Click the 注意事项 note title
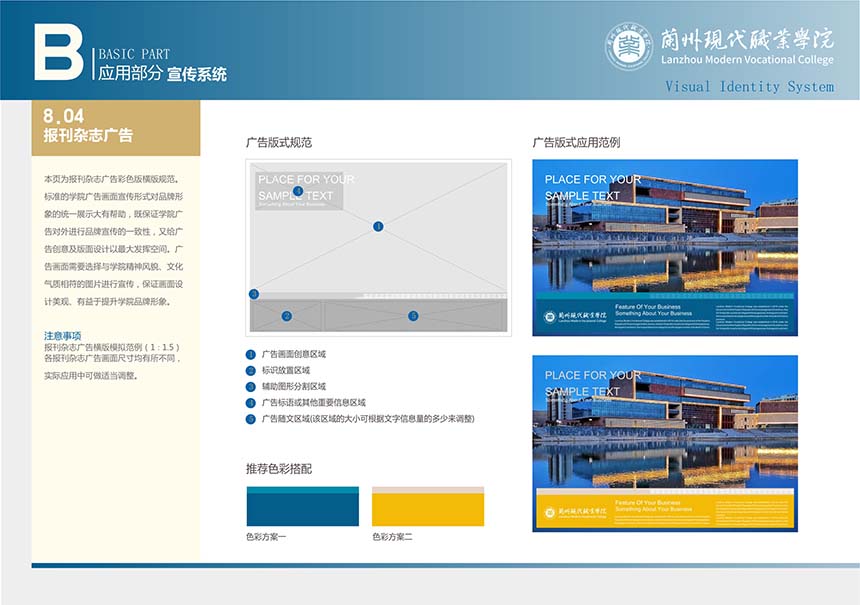 [x=62, y=335]
